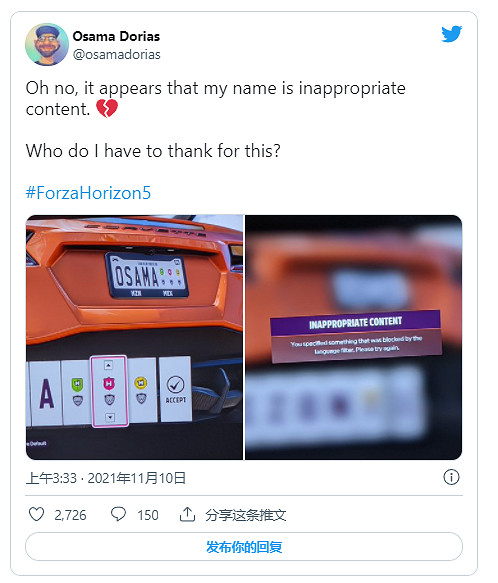Select the letter A plate tile
Screen dimensions: 498x583
(x=46, y=393)
